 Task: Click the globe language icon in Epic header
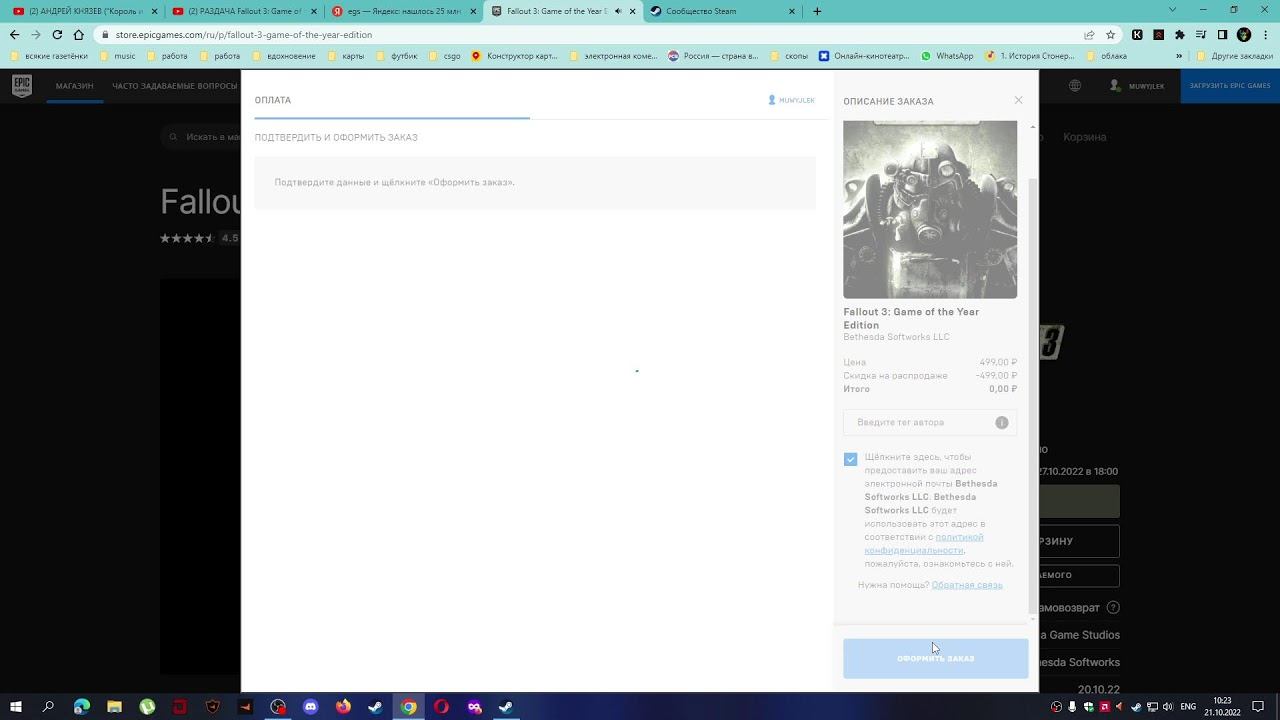coord(1075,86)
